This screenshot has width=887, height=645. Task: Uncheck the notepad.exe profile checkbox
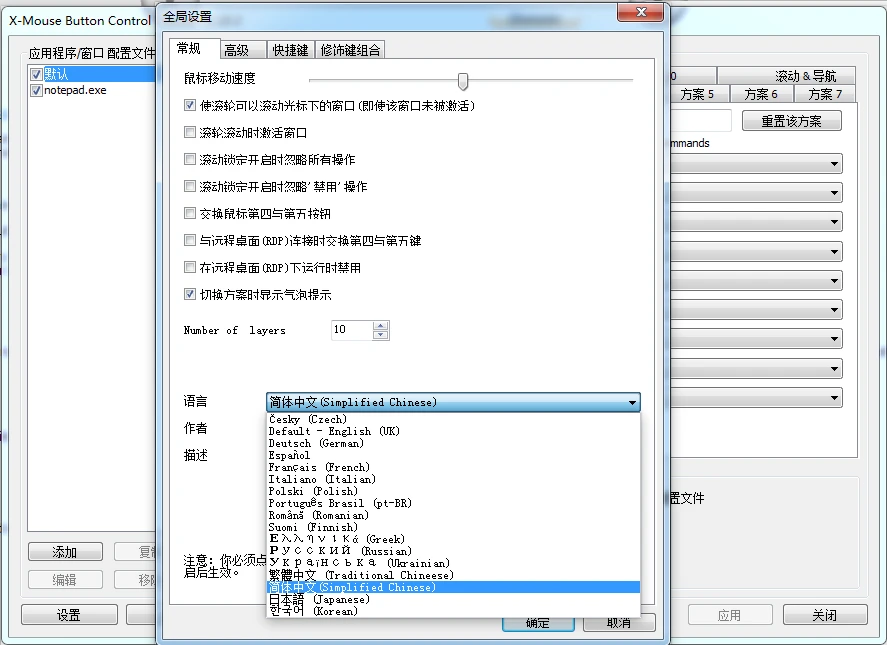coord(37,91)
